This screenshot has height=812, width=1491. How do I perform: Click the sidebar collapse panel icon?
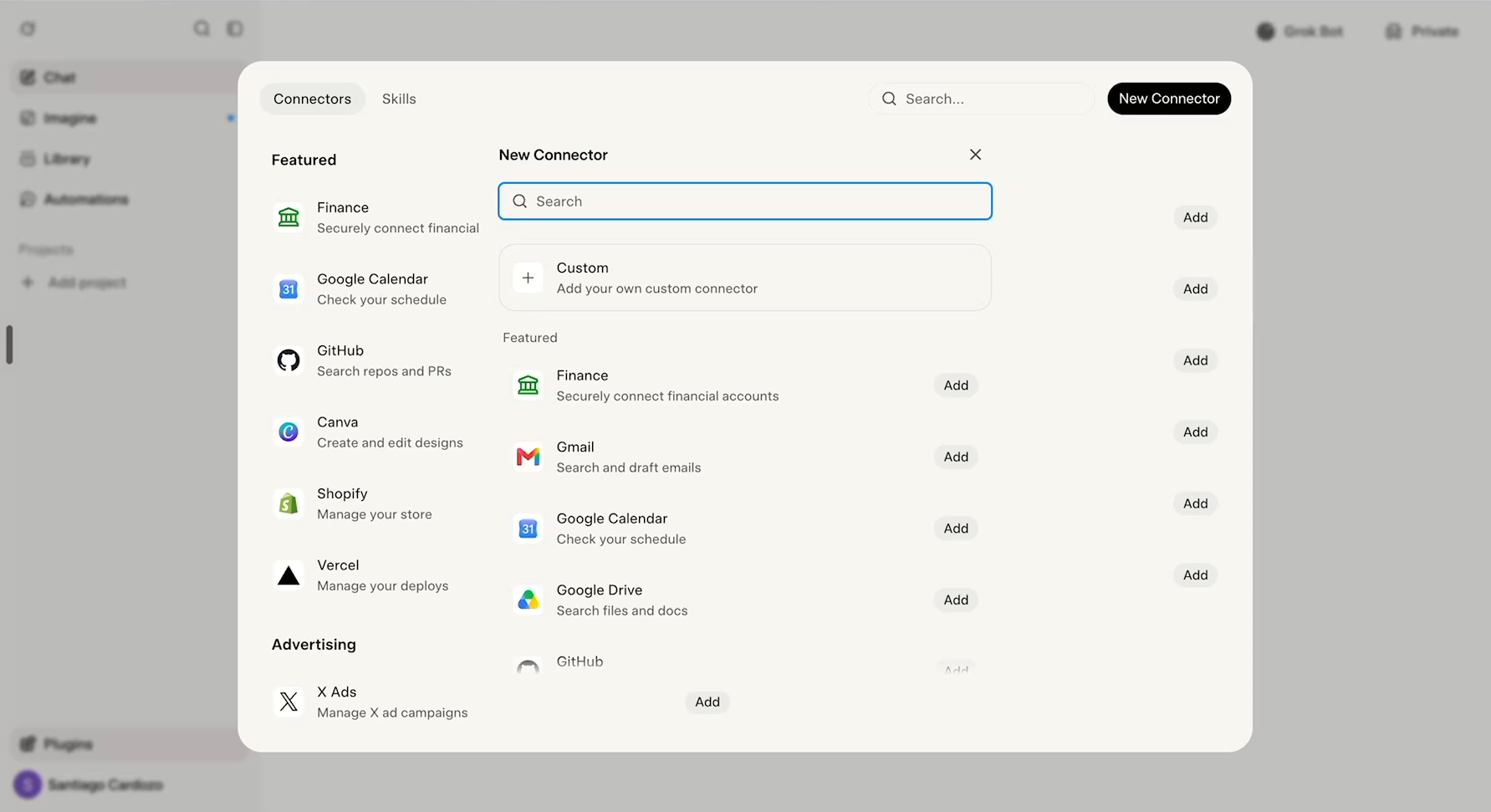pyautogui.click(x=235, y=28)
